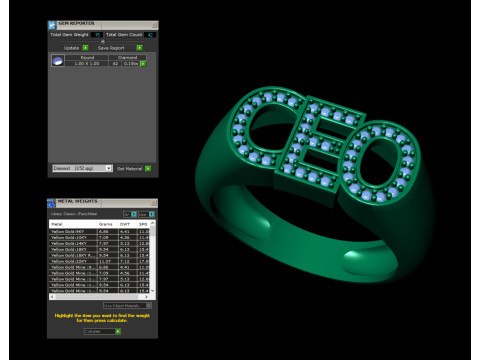This screenshot has width=480, height=360.
Task: Select the Yellow Gold 22KY row
Action: pos(99,261)
